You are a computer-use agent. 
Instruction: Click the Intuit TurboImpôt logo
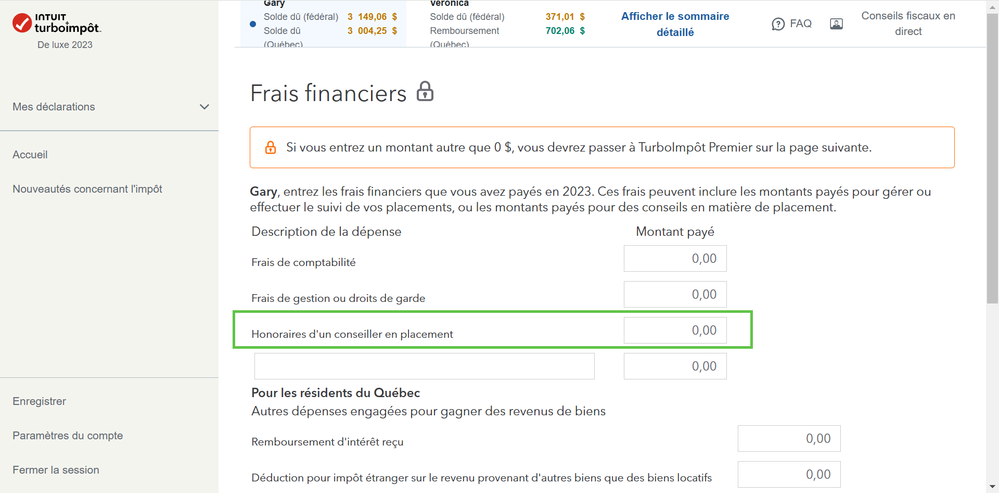(x=57, y=24)
